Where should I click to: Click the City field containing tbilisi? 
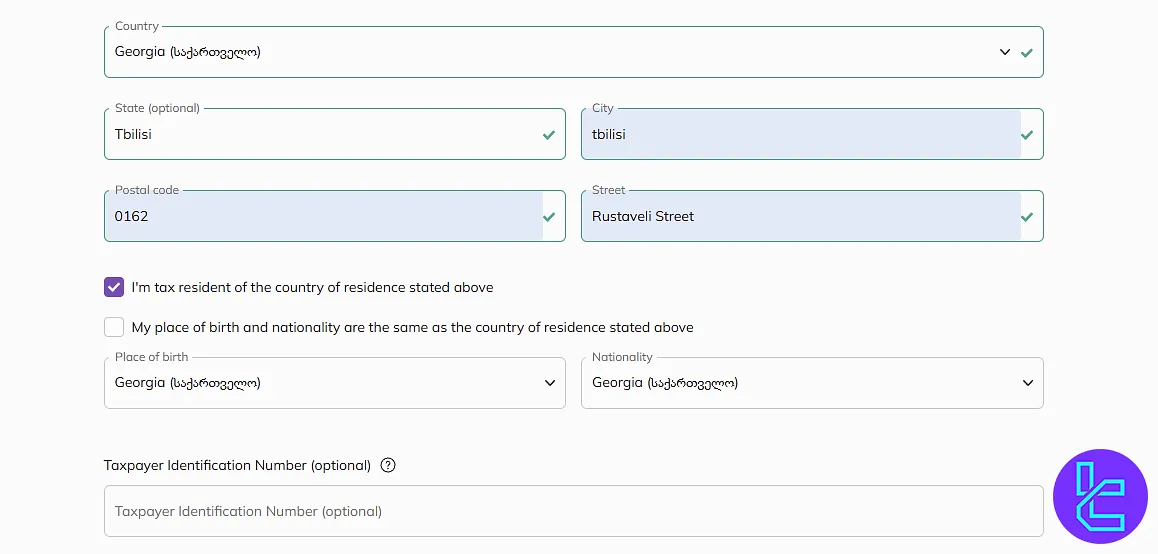tap(812, 134)
